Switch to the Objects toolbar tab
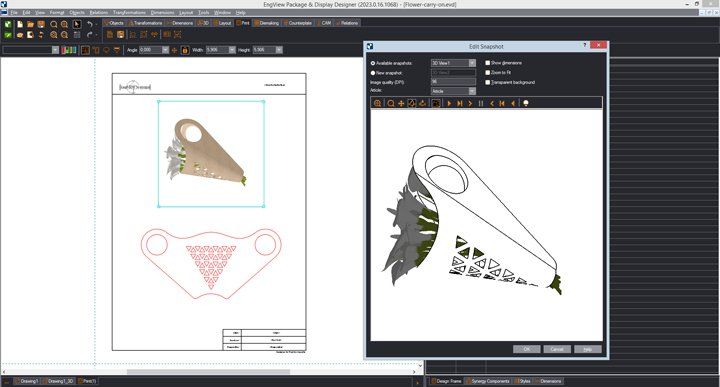The image size is (720, 387). click(114, 23)
